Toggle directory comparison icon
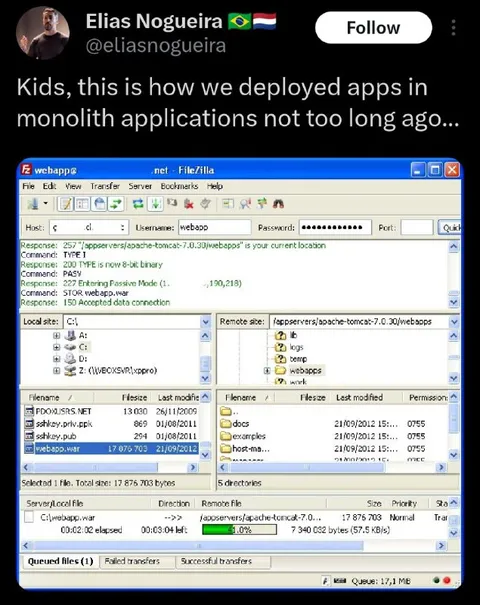The width and height of the screenshot is (480, 605). 245,204
